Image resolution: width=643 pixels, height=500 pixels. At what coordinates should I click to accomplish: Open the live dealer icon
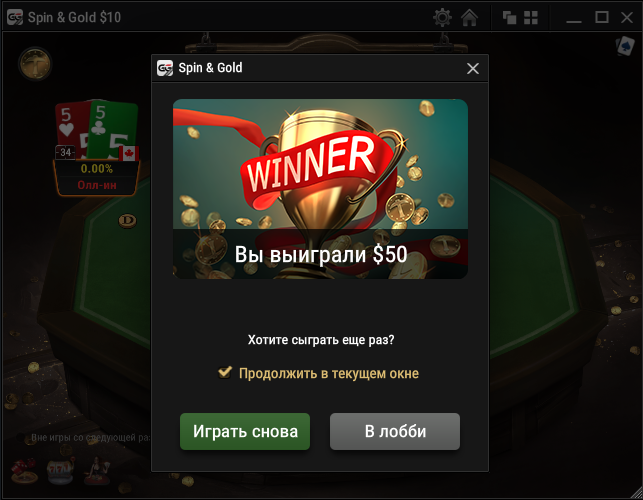tap(97, 471)
